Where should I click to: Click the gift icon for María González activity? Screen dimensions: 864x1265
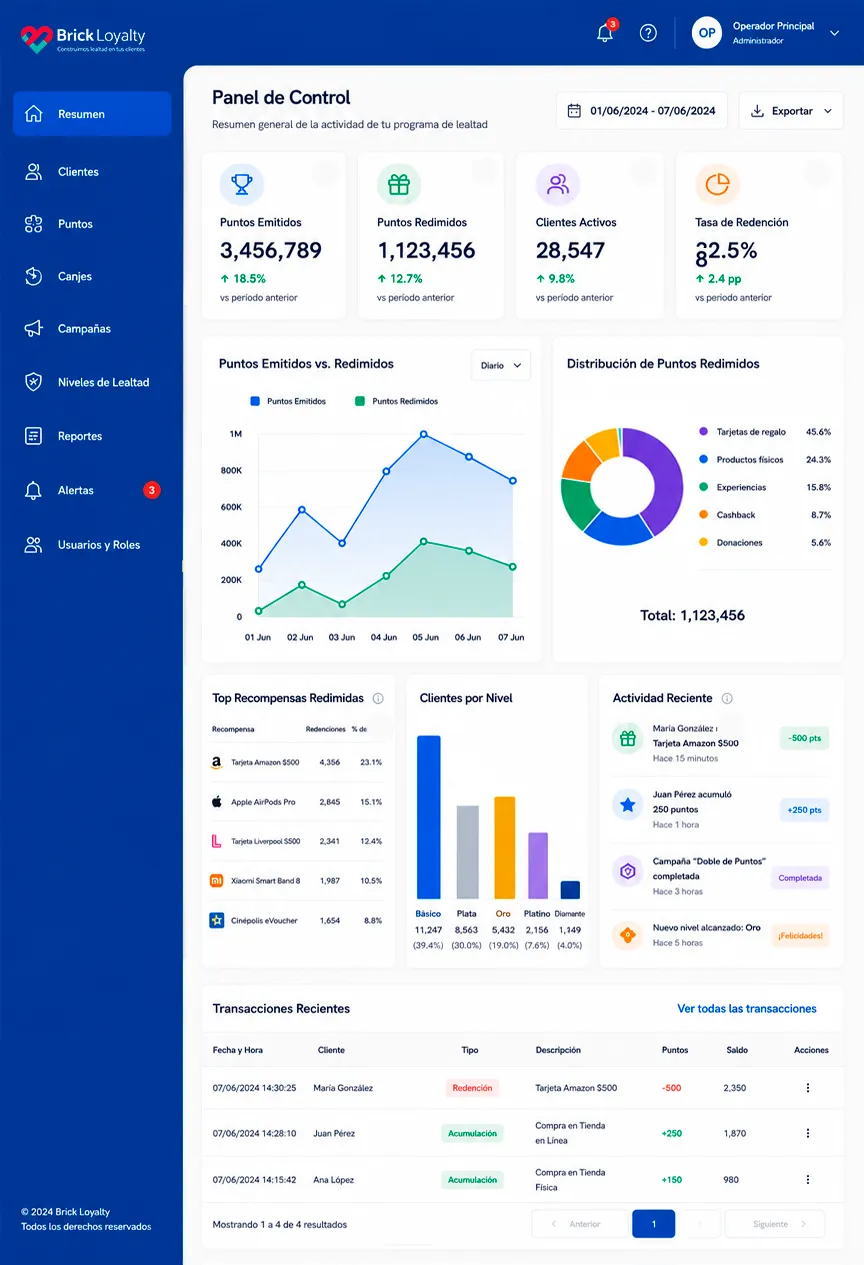tap(628, 739)
